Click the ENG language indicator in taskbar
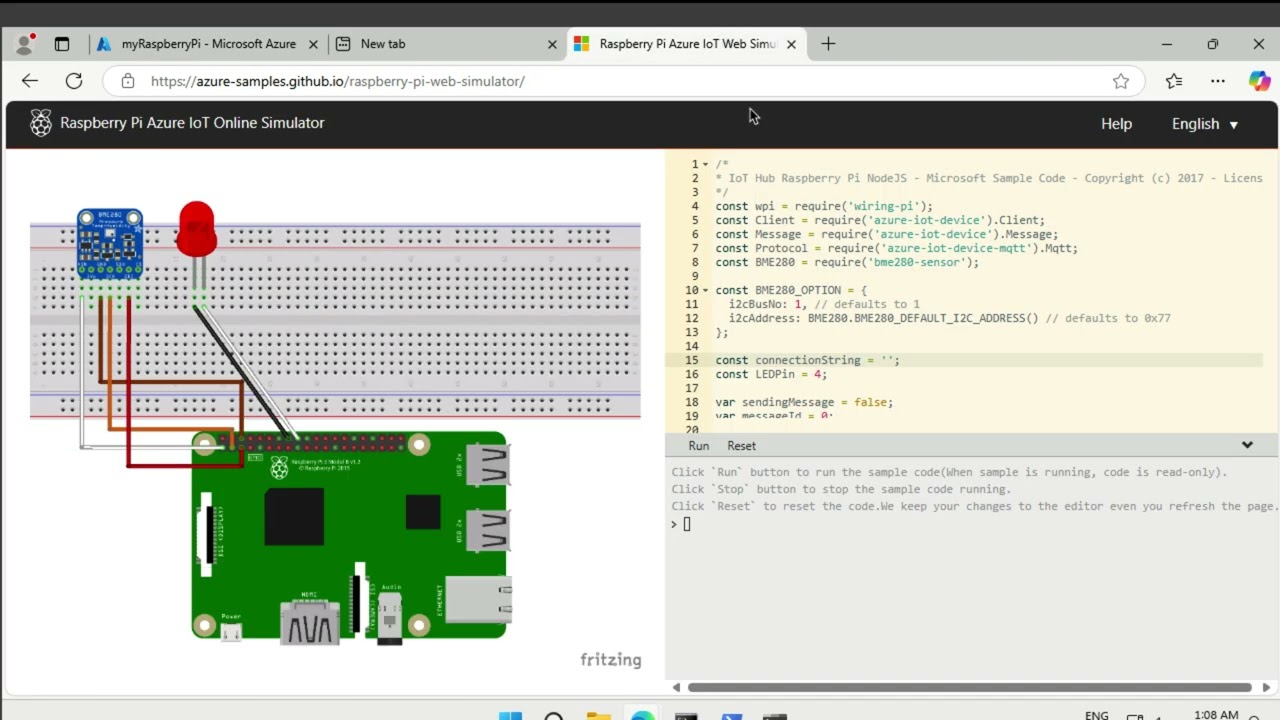 pos(1096,715)
